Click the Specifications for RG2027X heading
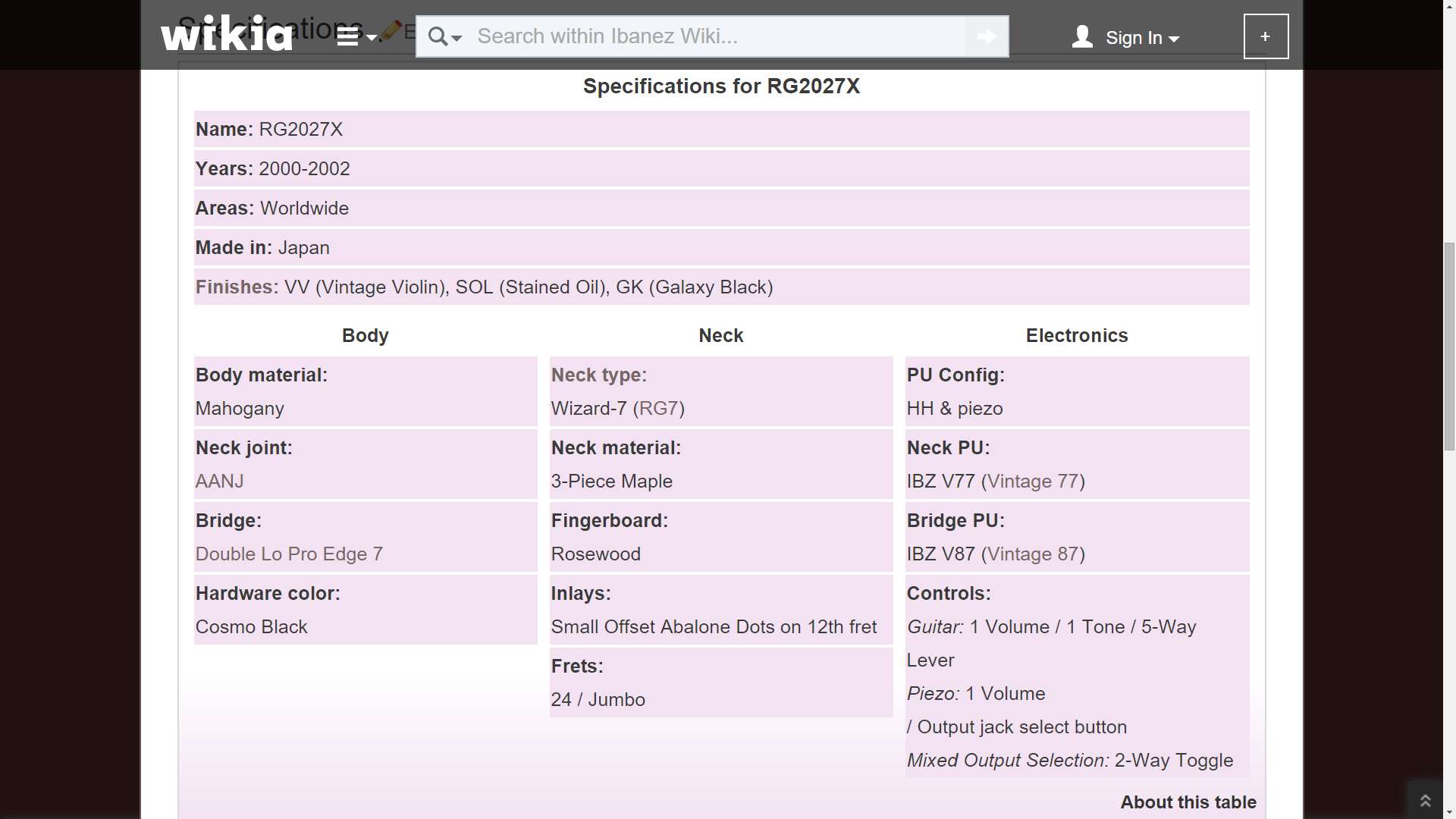 720,86
